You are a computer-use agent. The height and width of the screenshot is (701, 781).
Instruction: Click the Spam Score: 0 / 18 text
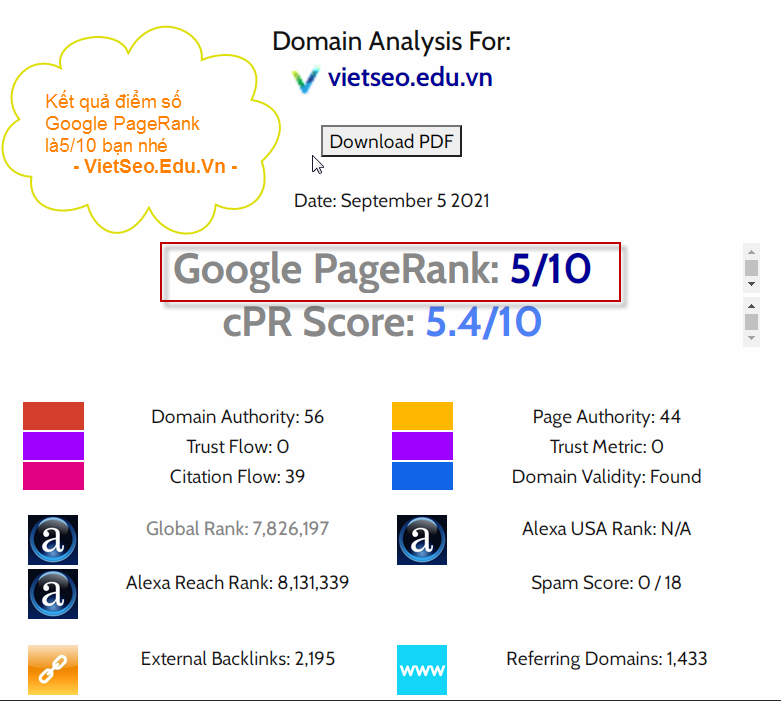click(607, 582)
